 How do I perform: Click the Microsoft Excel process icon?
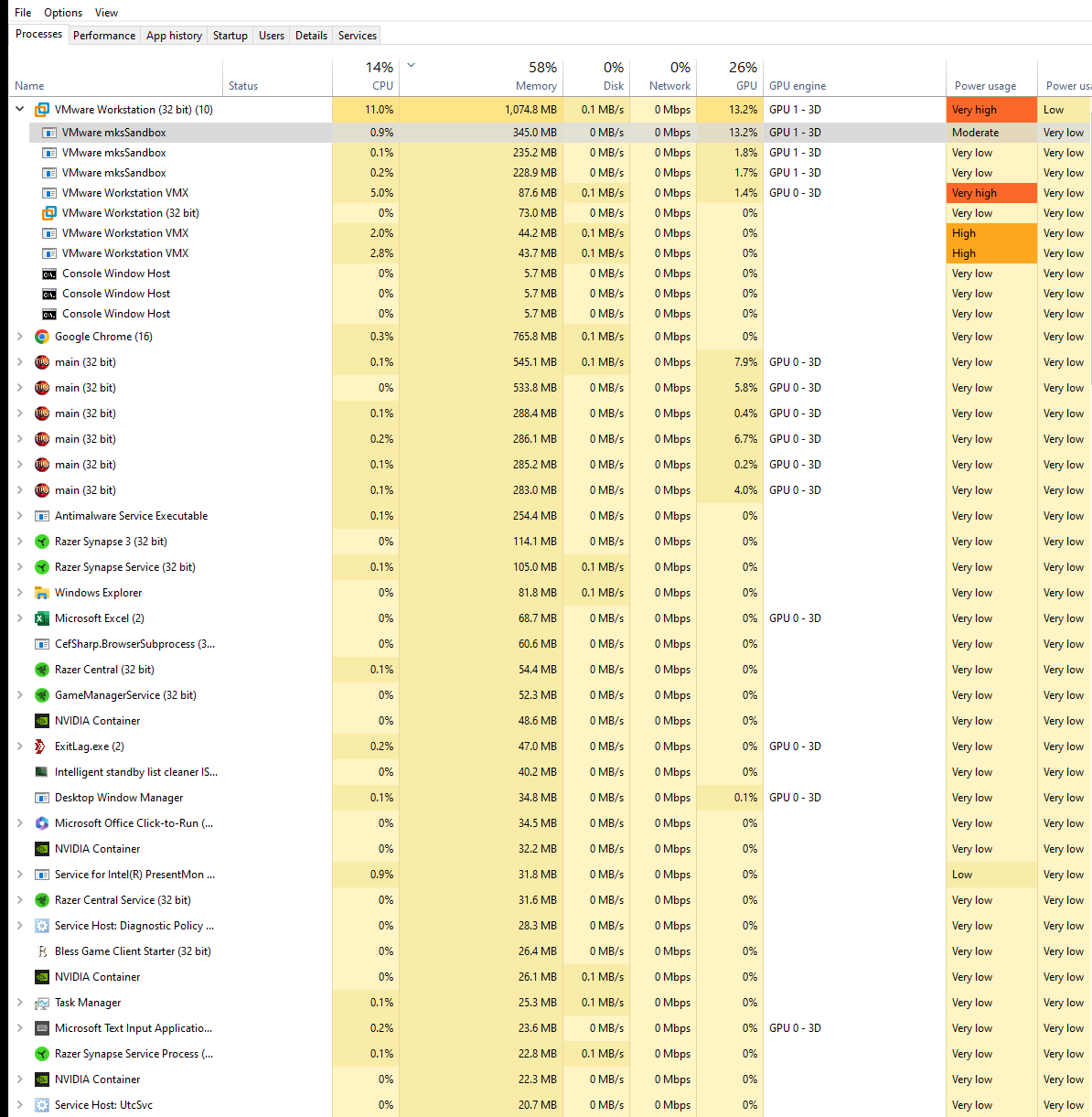pyautogui.click(x=41, y=618)
